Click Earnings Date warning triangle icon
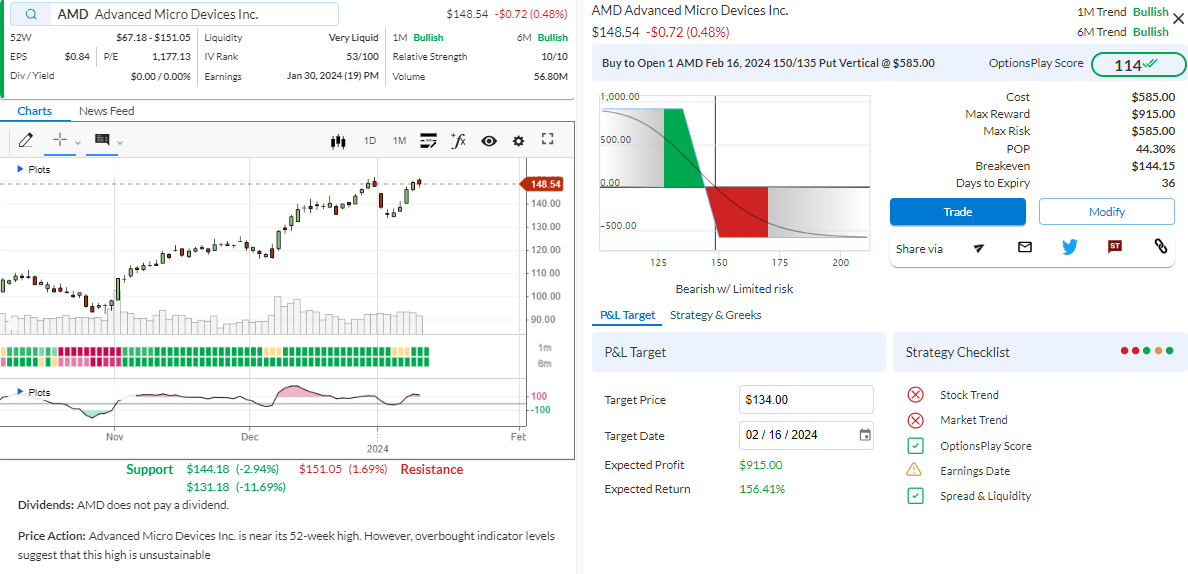 click(914, 470)
